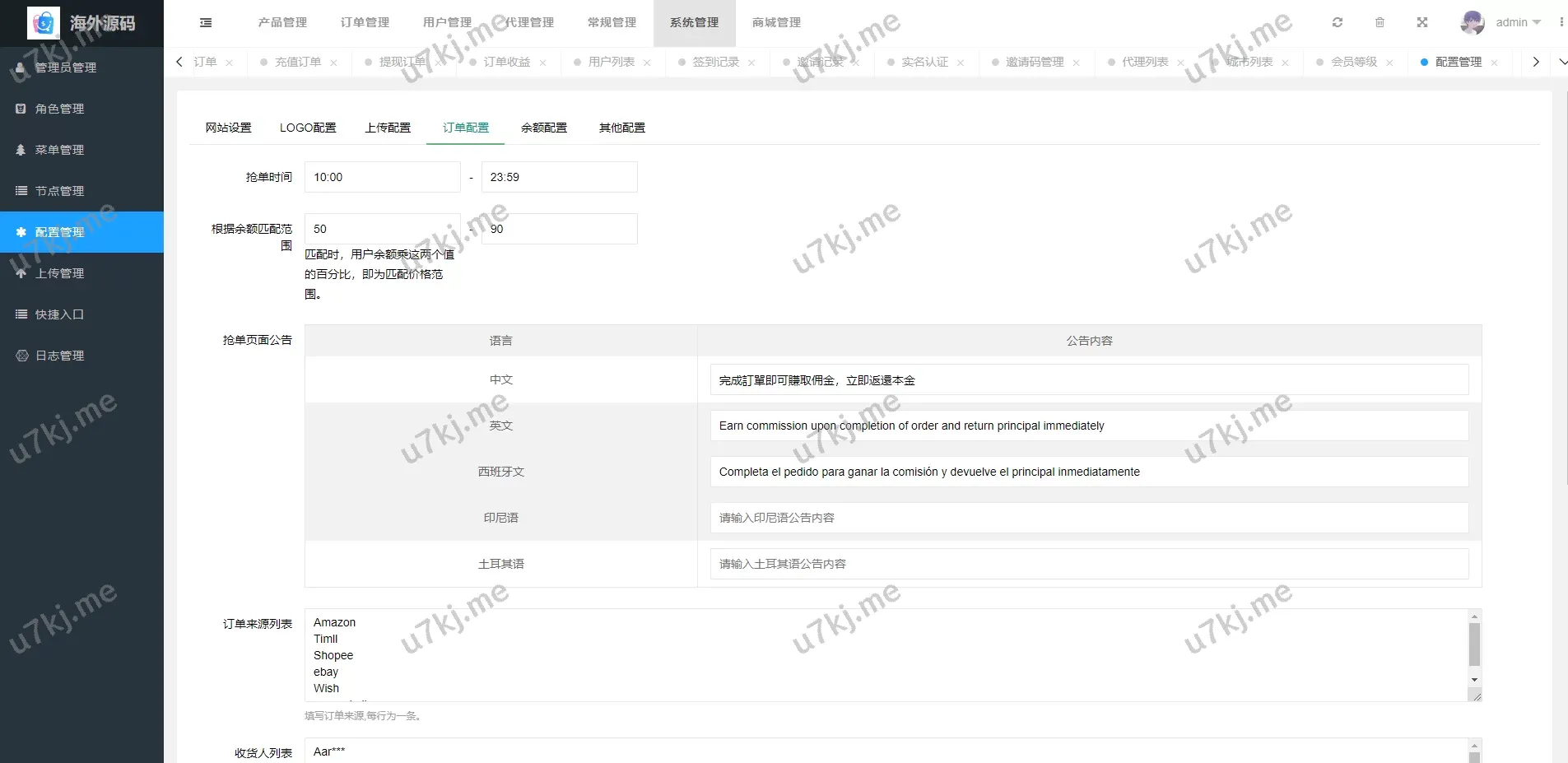1568x763 pixels.
Task: Collapse the sidebar using the hamburger icon
Action: click(x=205, y=22)
